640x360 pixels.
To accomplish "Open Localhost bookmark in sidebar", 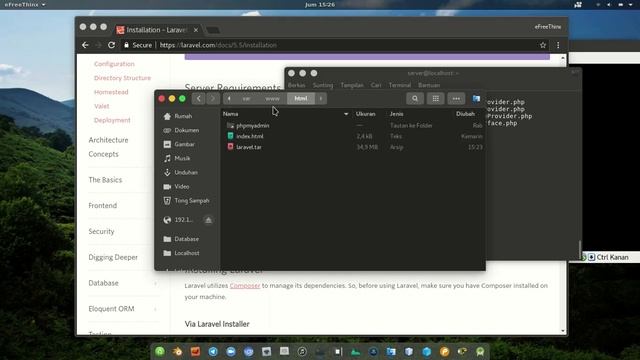I will (188, 253).
